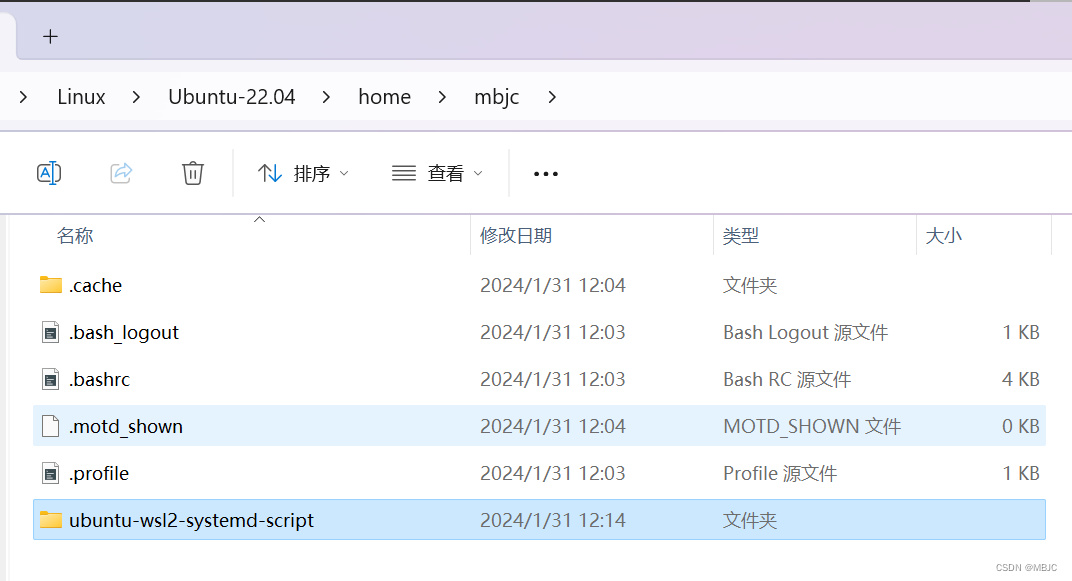
Task: Click the .cache folder icon
Action: [51, 285]
